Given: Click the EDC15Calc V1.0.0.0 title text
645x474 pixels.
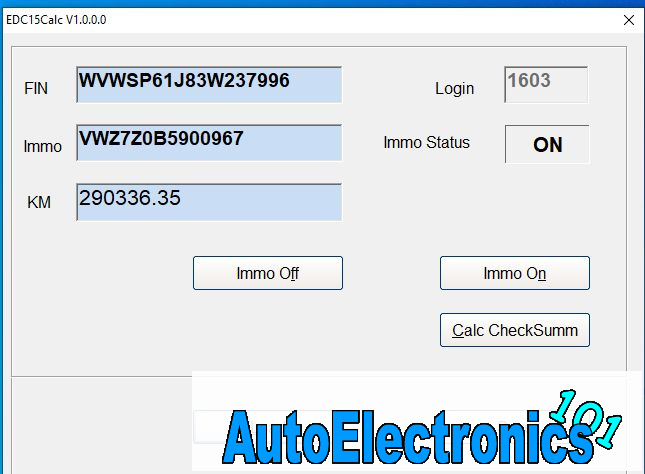Looking at the screenshot, I should click(x=56, y=19).
